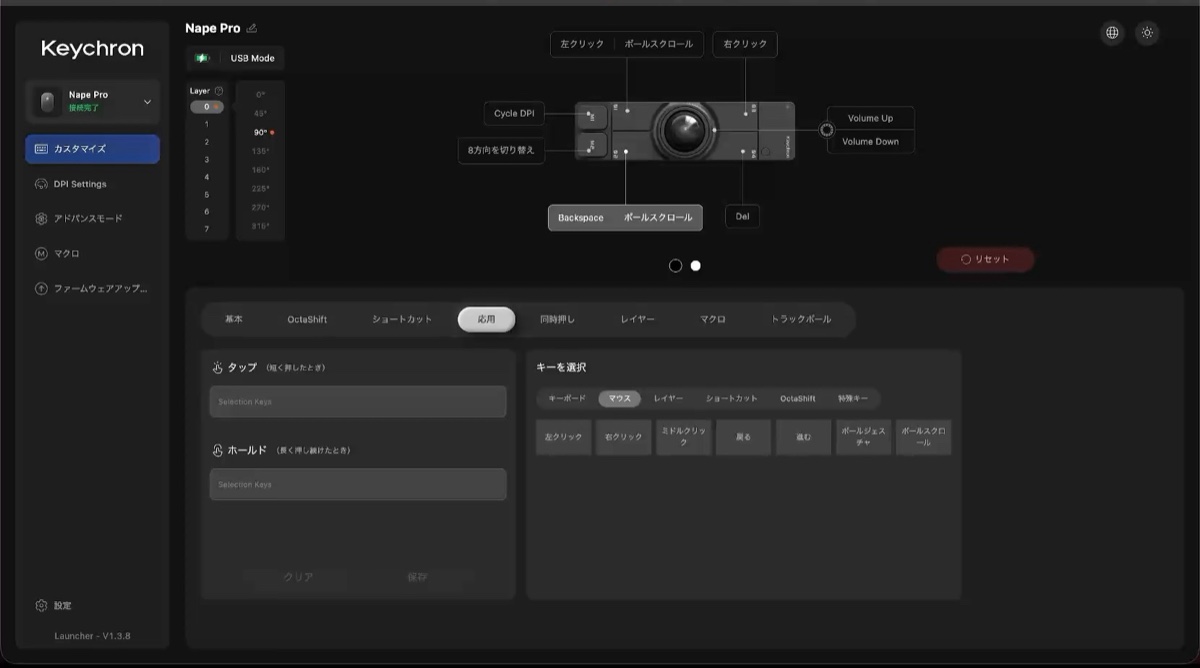The width and height of the screenshot is (1200, 668).
Task: Click the Cycle DPI assignment label
Action: 514,113
